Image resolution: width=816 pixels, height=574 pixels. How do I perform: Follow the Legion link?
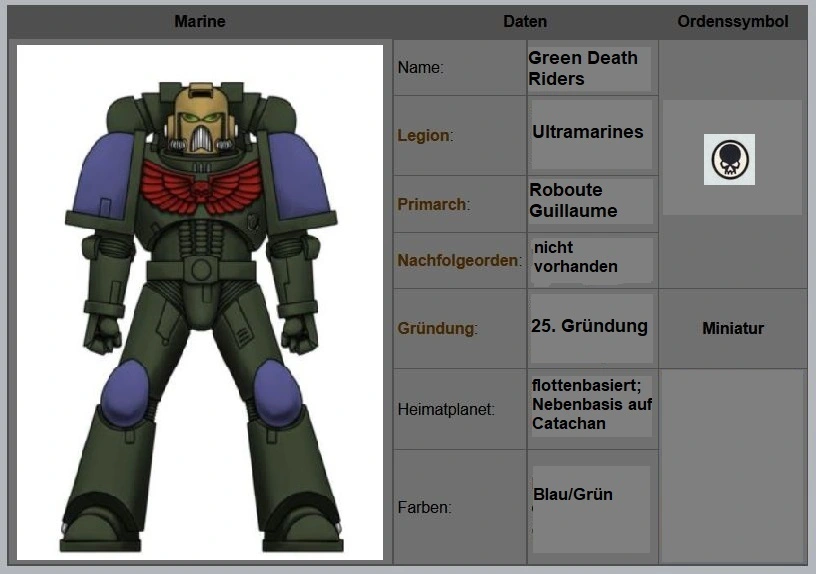[x=423, y=135]
